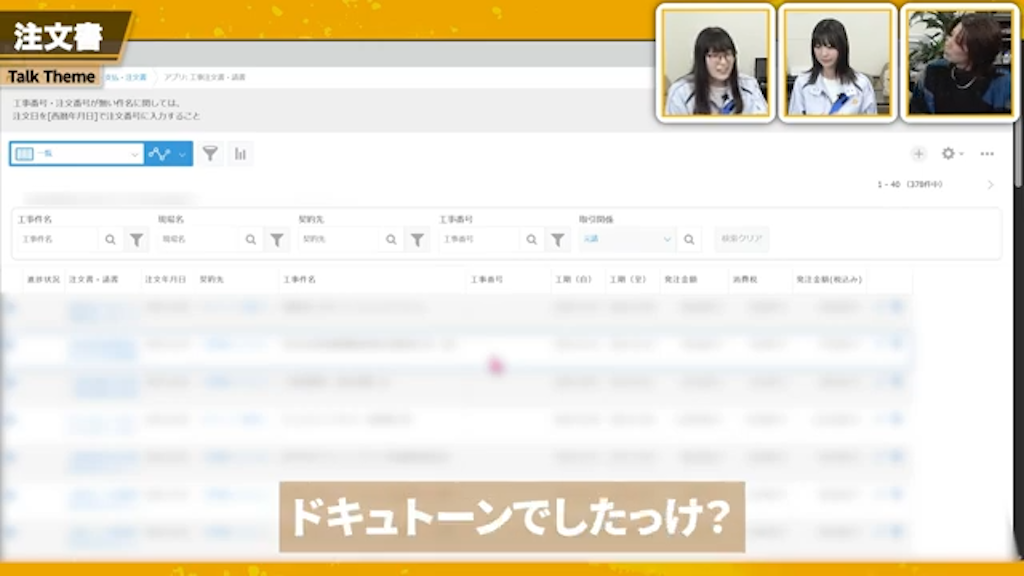Click the search magnifier next to 取引関係 dropdown
Image resolution: width=1024 pixels, height=576 pixels.
[690, 239]
